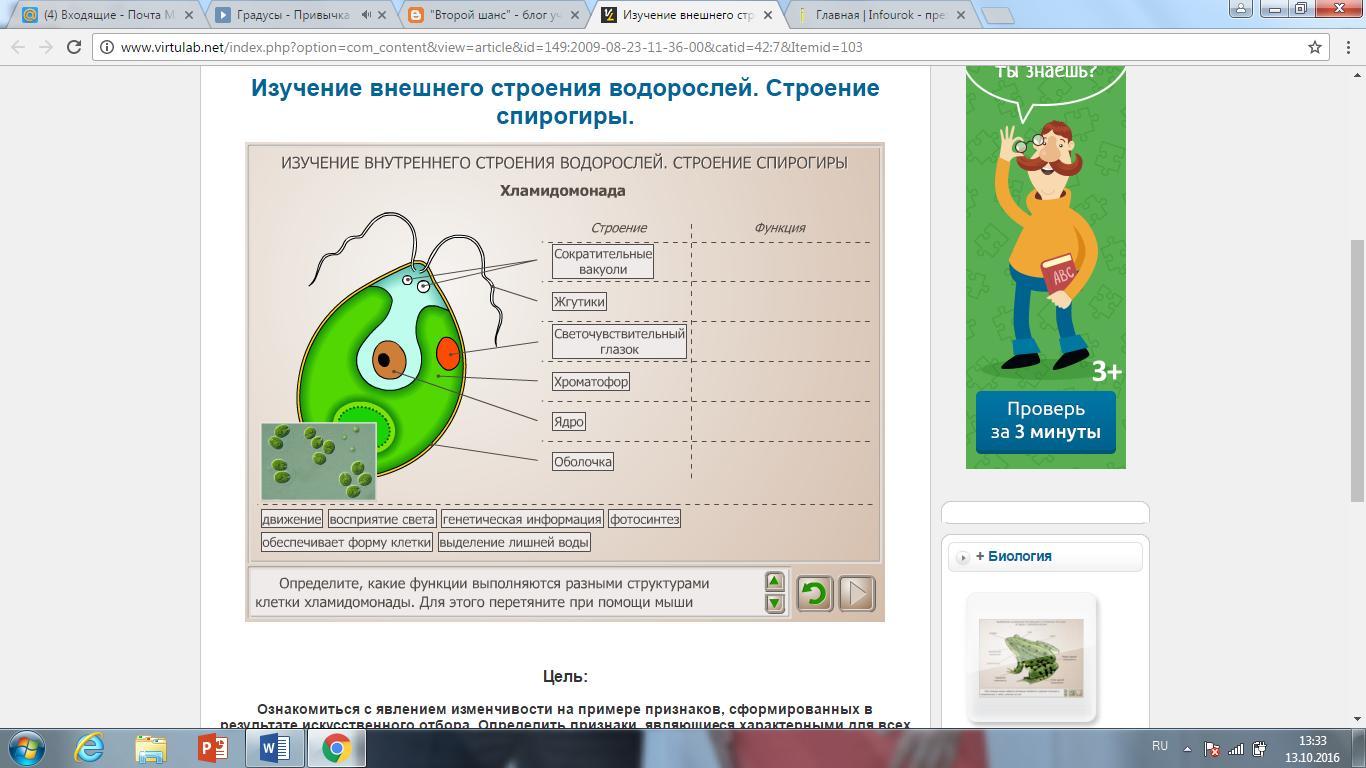Viewport: 1366px width, 768px height.
Task: Click the green reset arrow button
Action: pos(814,594)
